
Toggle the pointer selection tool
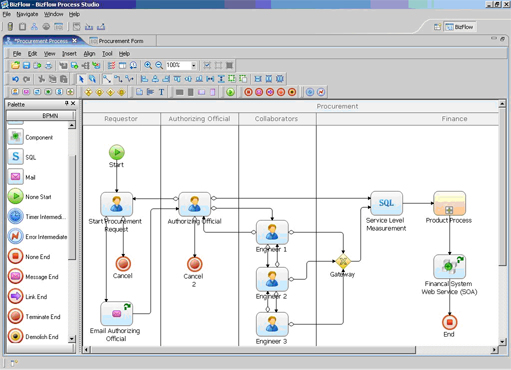point(81,79)
